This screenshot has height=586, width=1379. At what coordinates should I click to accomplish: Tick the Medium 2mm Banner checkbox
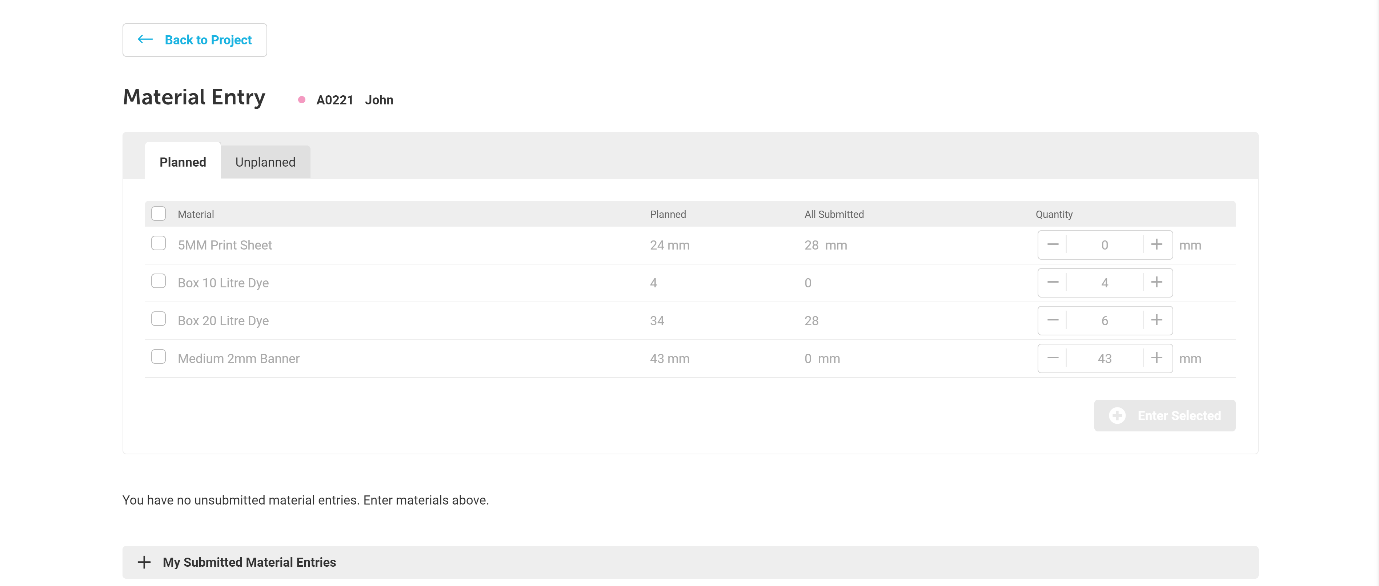click(158, 357)
